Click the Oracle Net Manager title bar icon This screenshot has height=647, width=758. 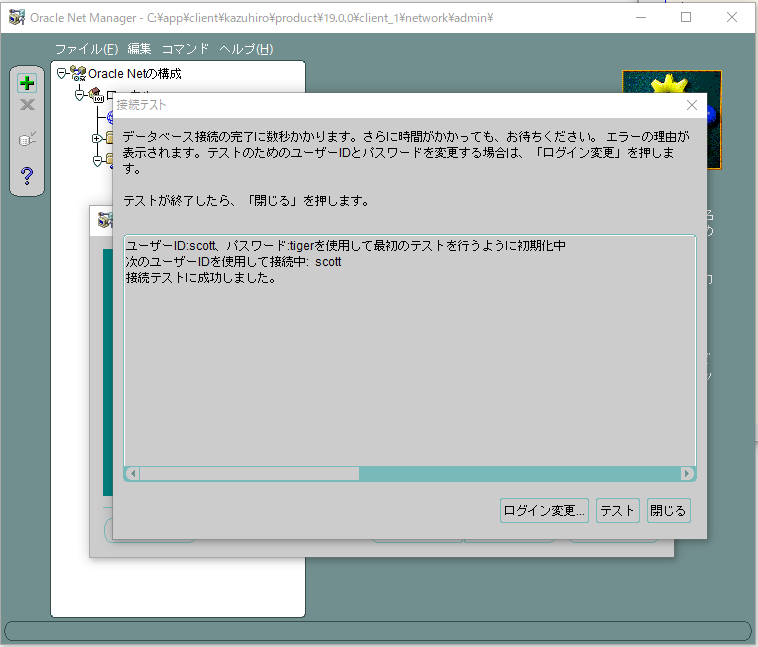[x=16, y=17]
